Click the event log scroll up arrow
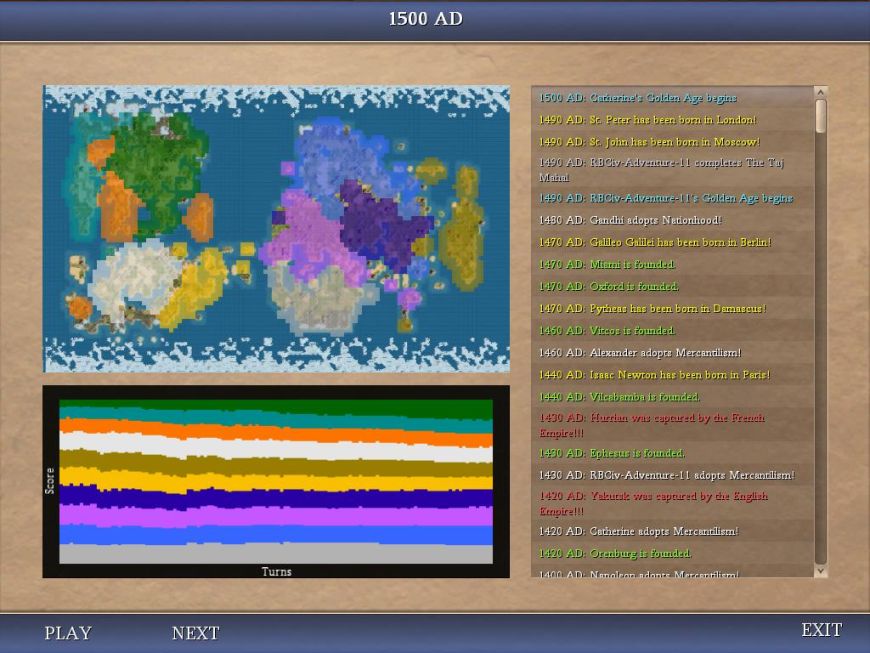 pos(821,92)
